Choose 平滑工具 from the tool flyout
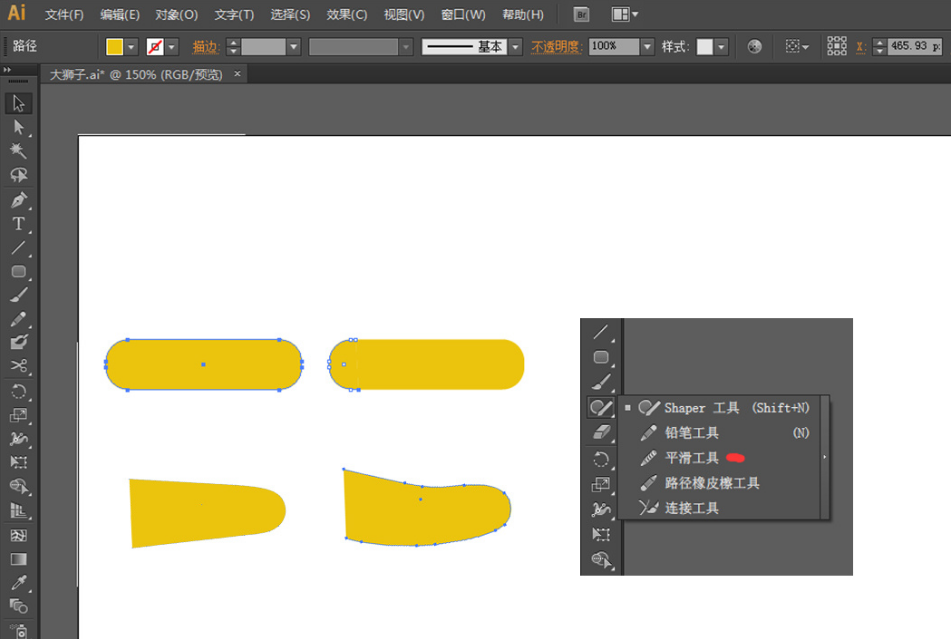The width and height of the screenshot is (951, 639). (692, 458)
